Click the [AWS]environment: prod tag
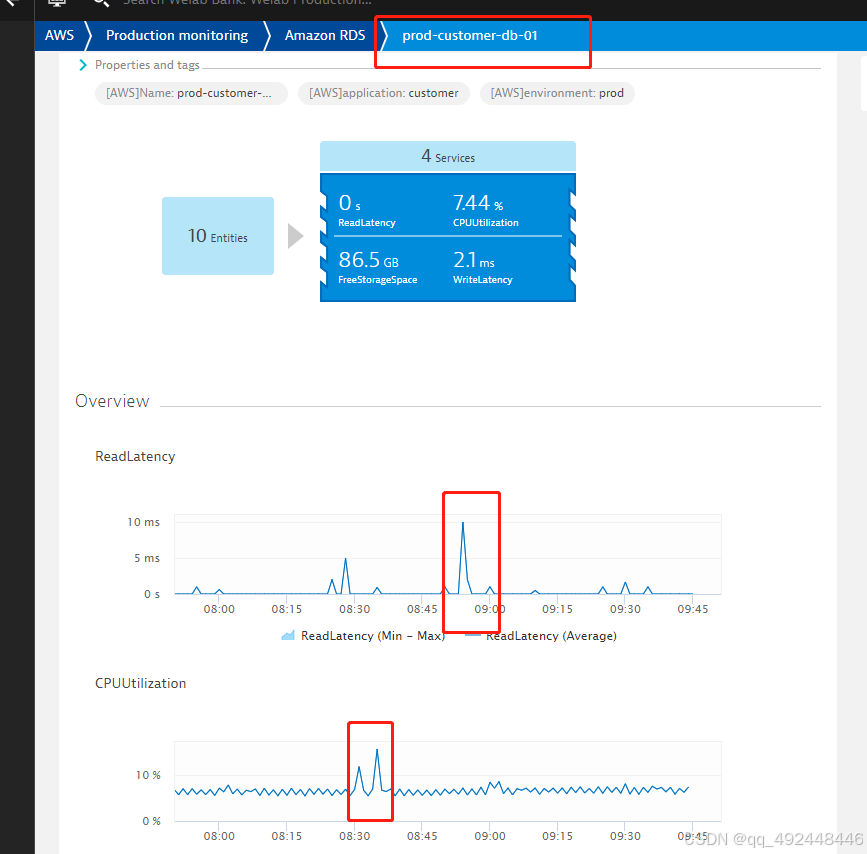867x854 pixels. coord(557,93)
